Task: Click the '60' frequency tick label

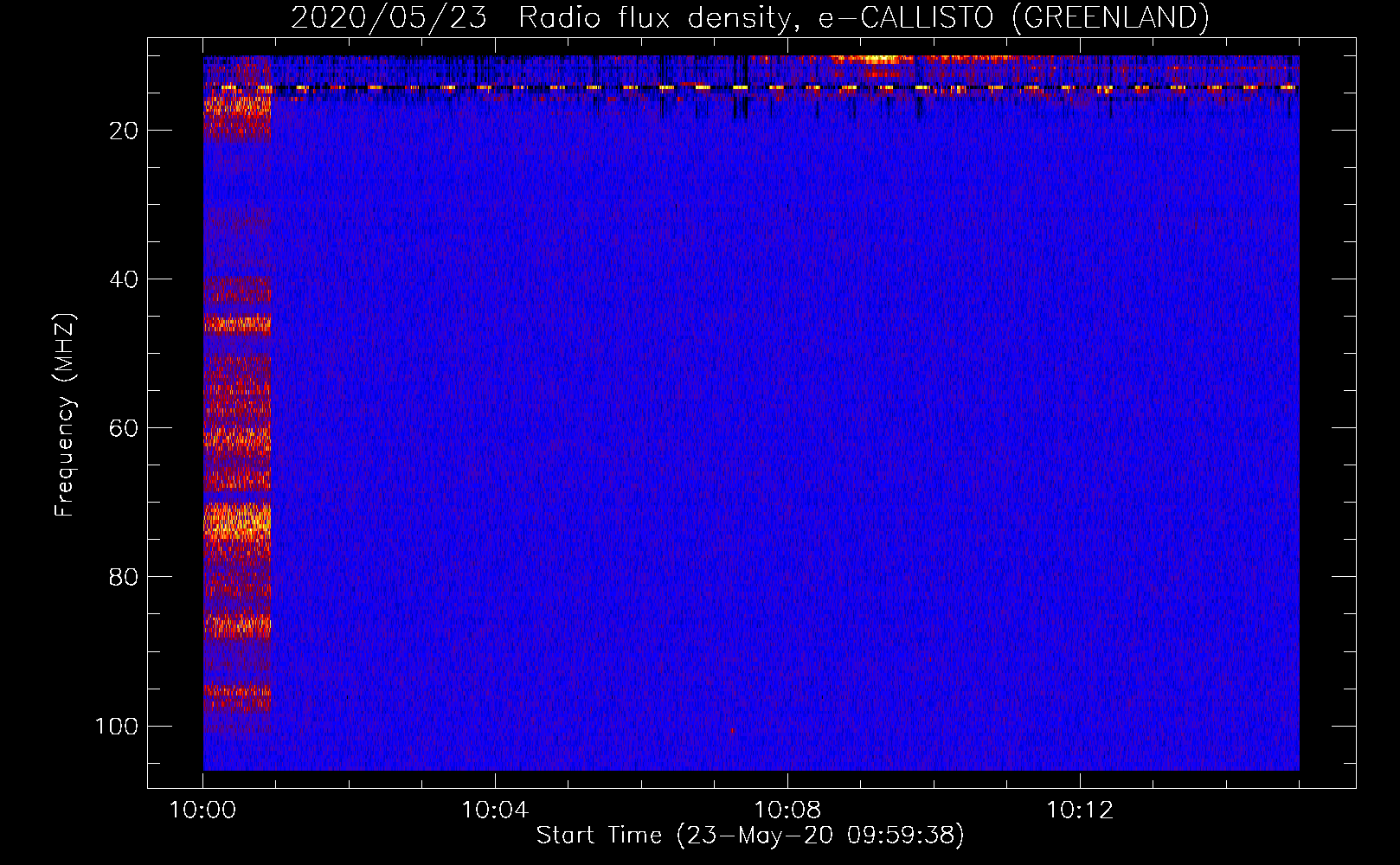Action: pyautogui.click(x=124, y=428)
